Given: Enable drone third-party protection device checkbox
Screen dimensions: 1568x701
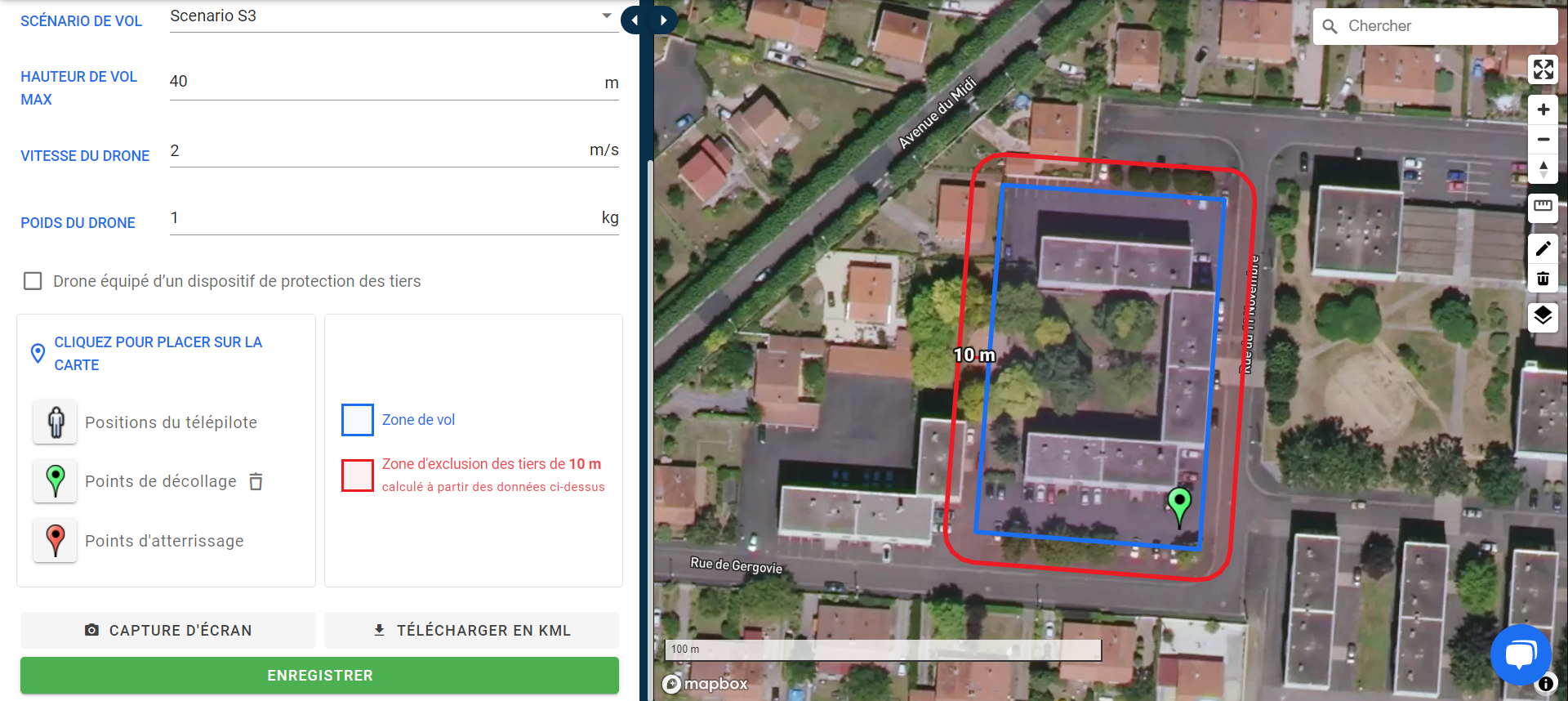Looking at the screenshot, I should click(33, 281).
